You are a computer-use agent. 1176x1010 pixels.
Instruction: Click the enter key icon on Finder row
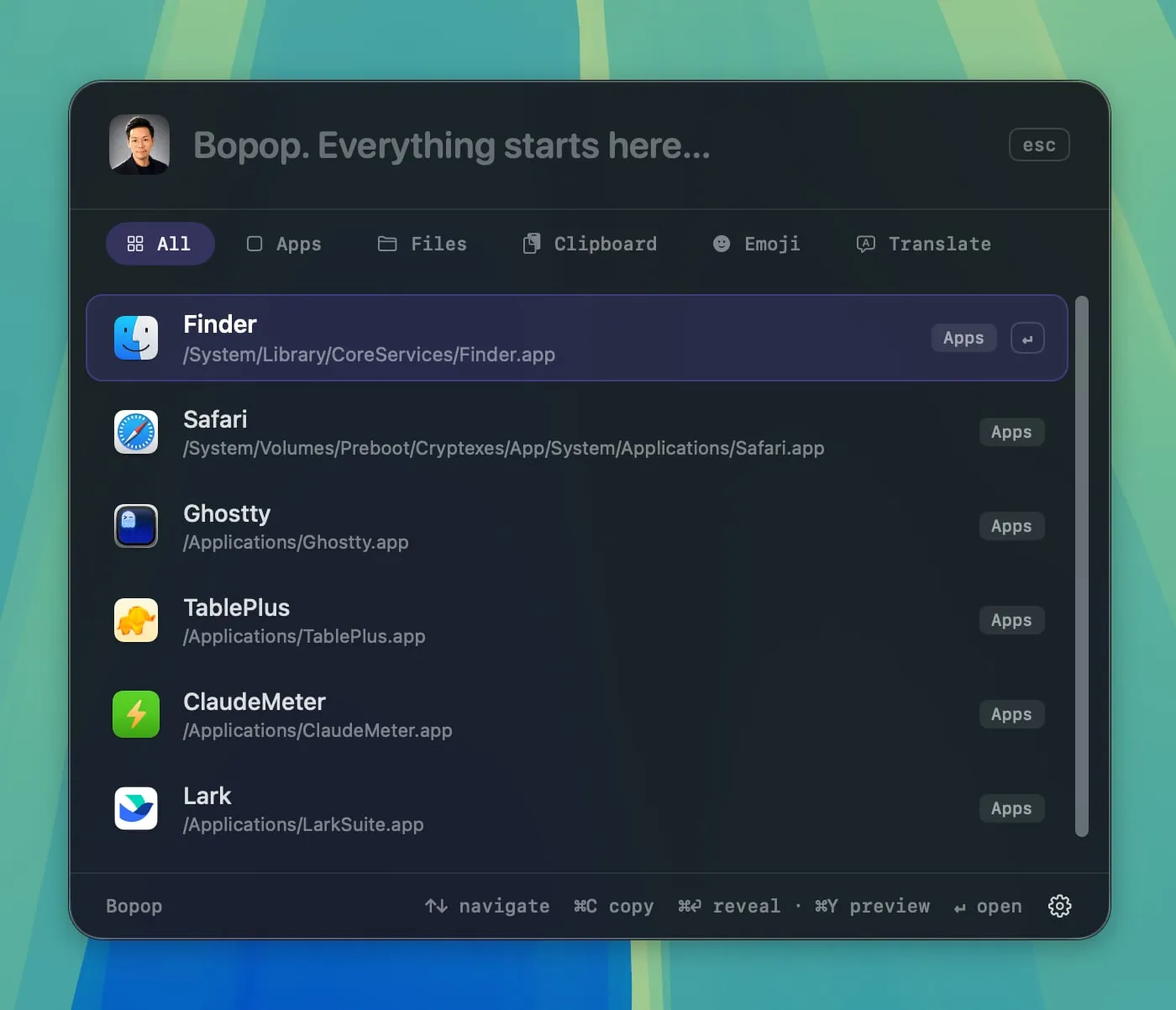1027,339
